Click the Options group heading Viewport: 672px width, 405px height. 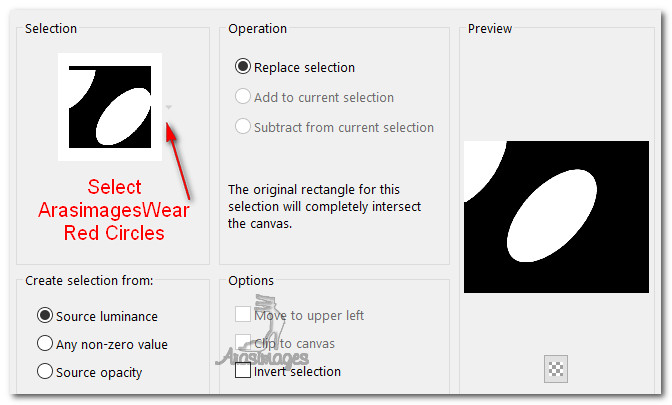pyautogui.click(x=251, y=281)
